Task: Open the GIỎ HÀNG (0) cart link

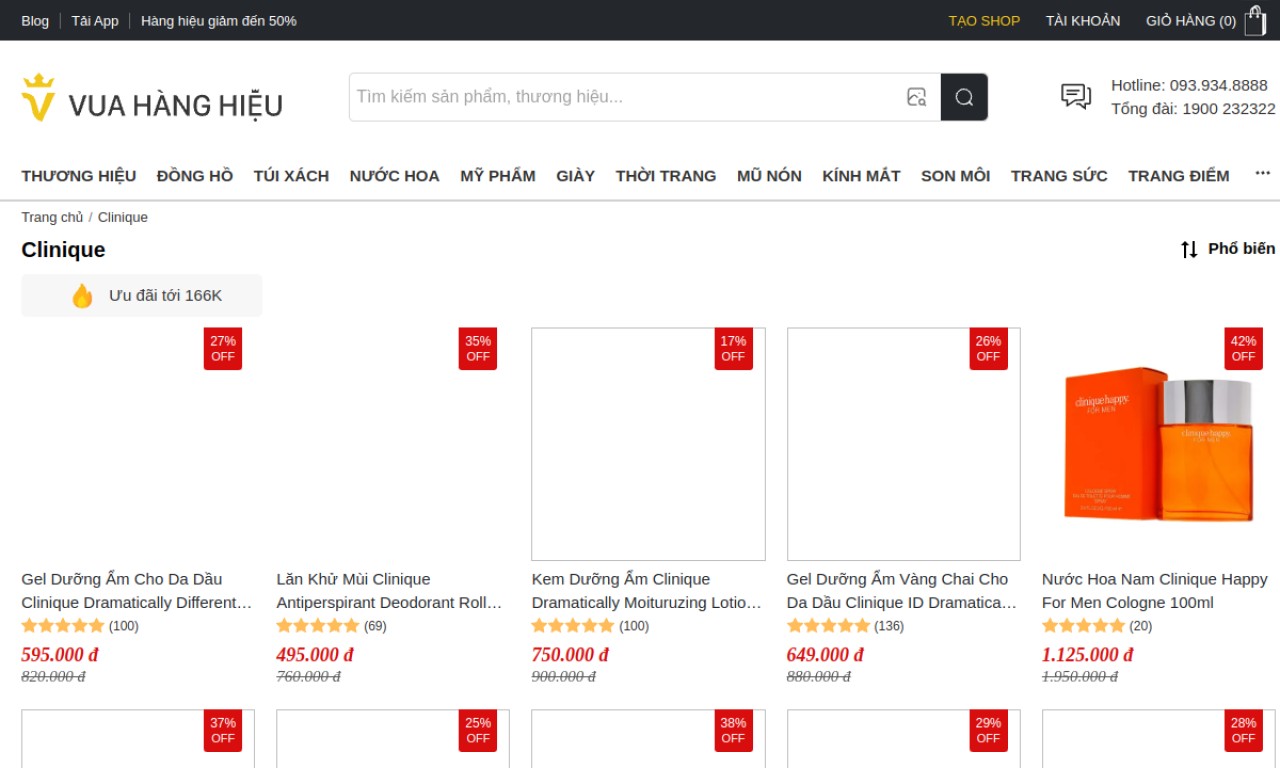Action: [1191, 21]
